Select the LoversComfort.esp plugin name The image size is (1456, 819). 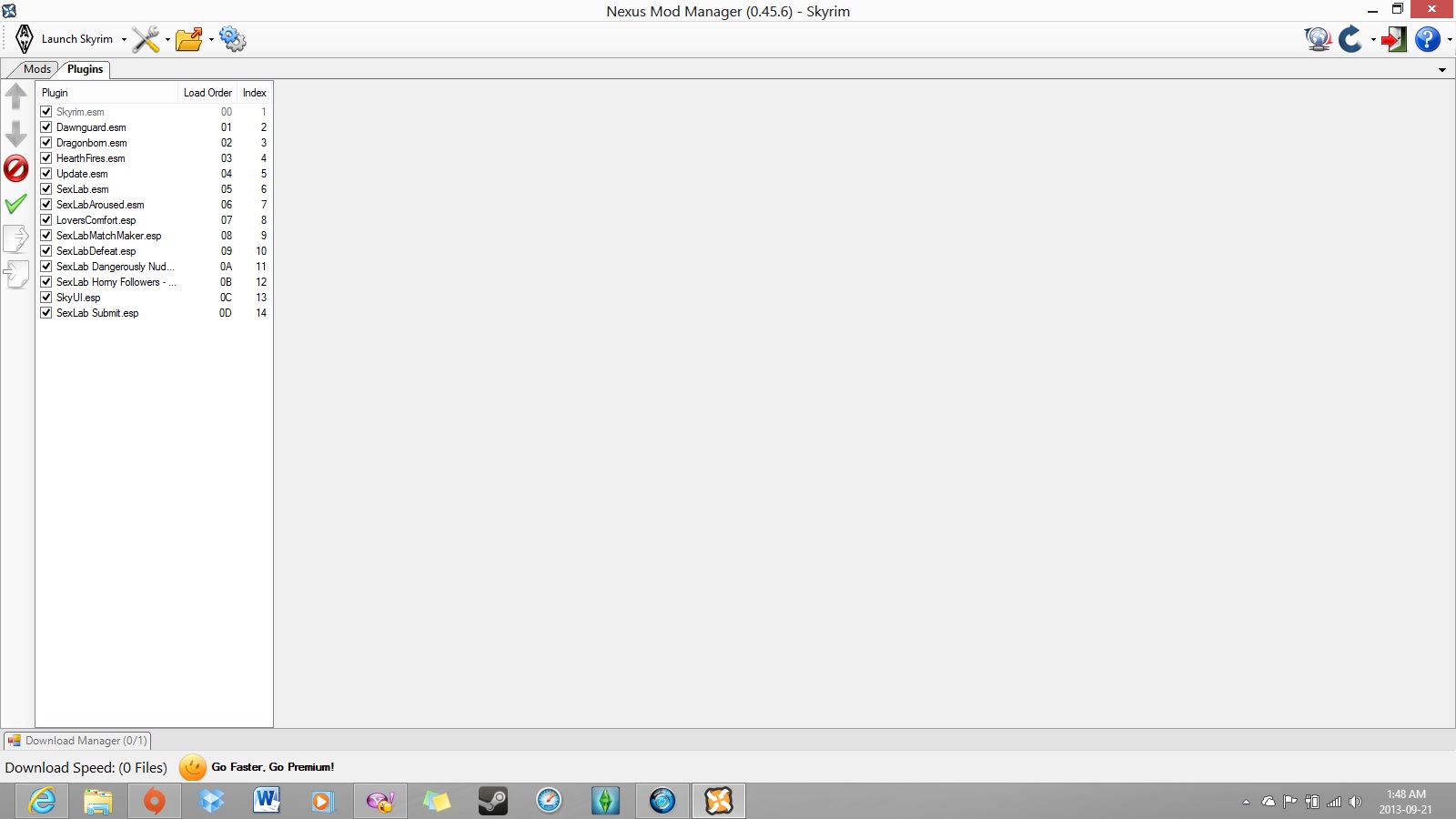click(x=96, y=220)
